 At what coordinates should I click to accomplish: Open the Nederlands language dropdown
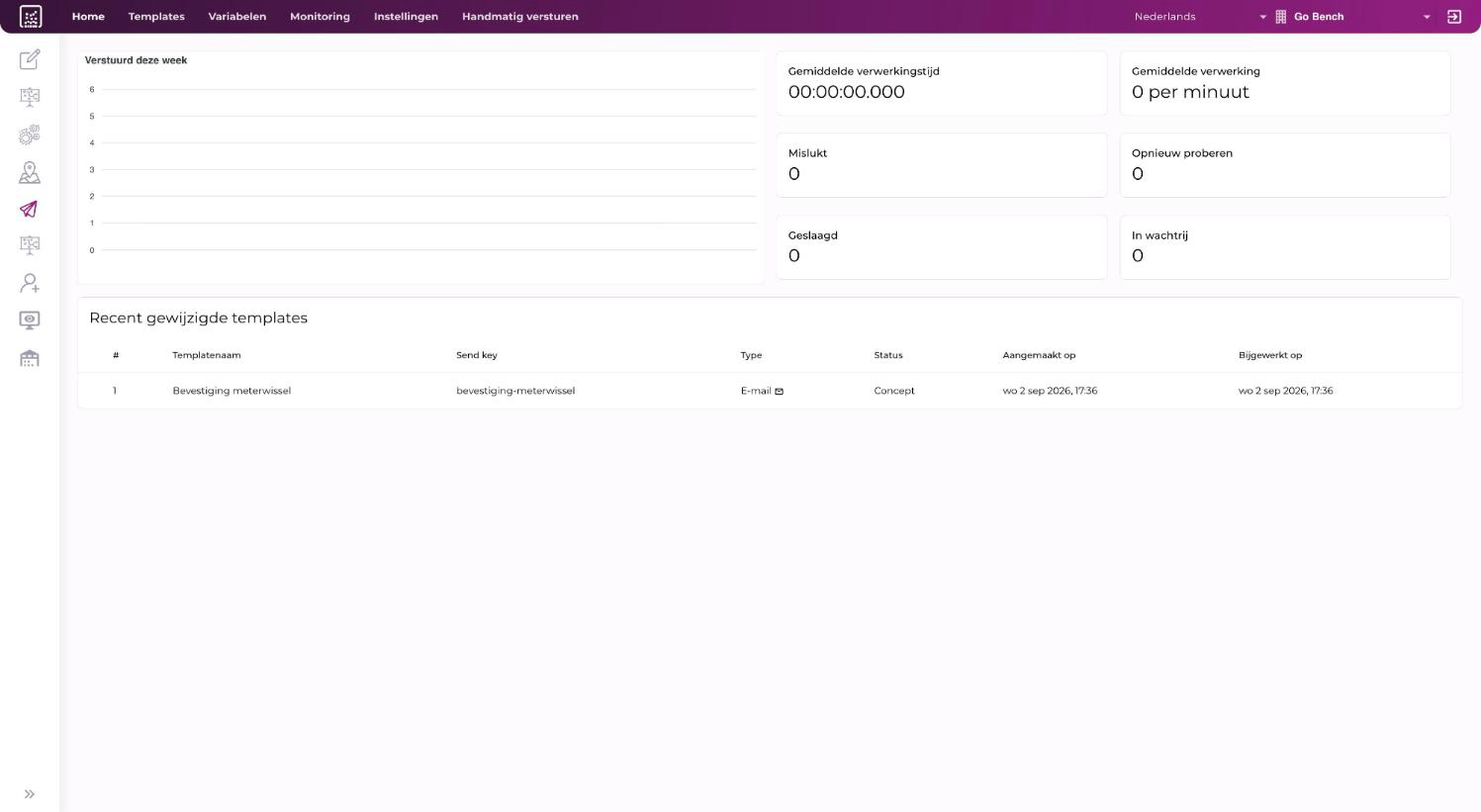[x=1200, y=17]
